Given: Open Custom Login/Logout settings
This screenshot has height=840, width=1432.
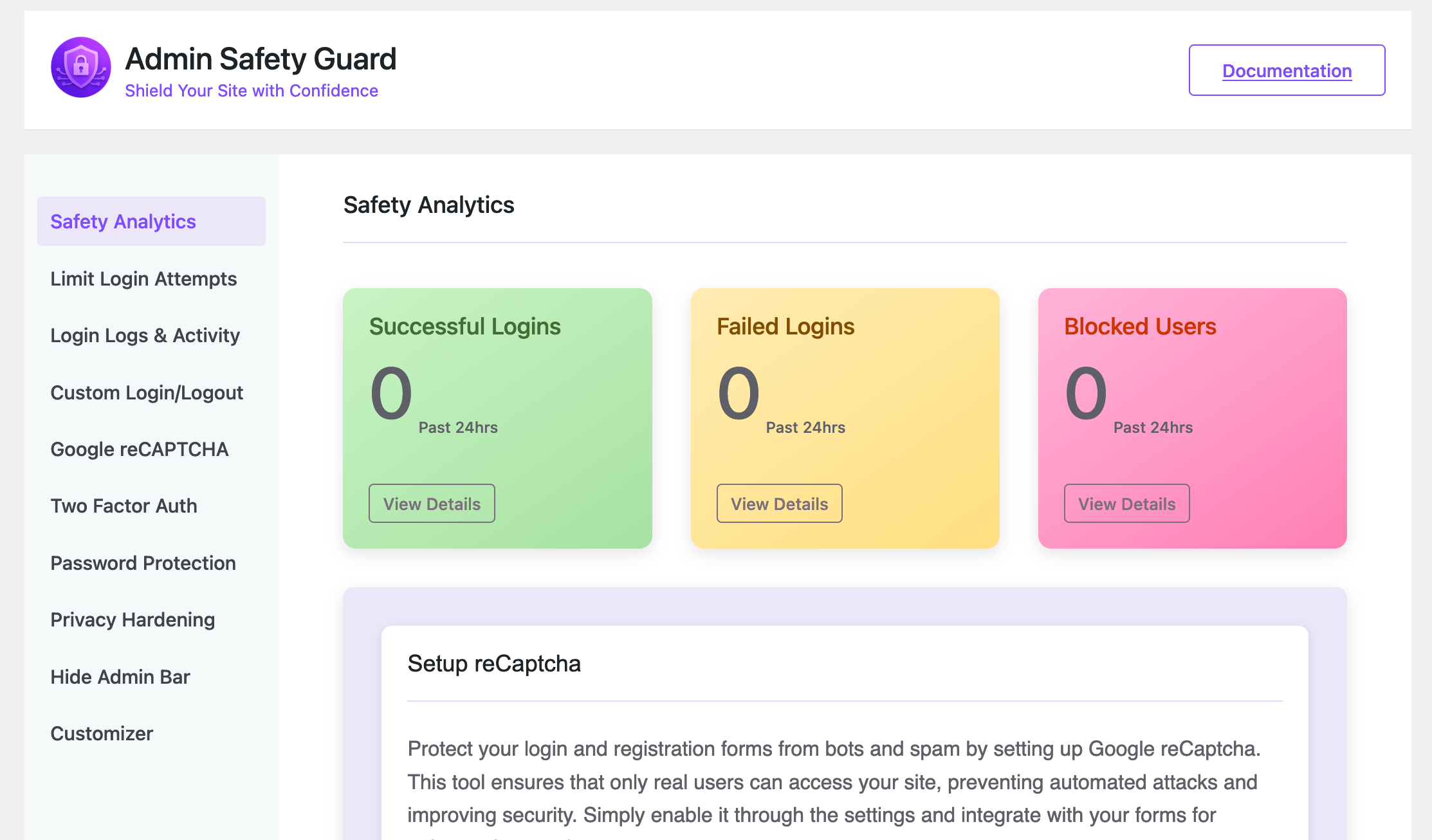Looking at the screenshot, I should [147, 392].
